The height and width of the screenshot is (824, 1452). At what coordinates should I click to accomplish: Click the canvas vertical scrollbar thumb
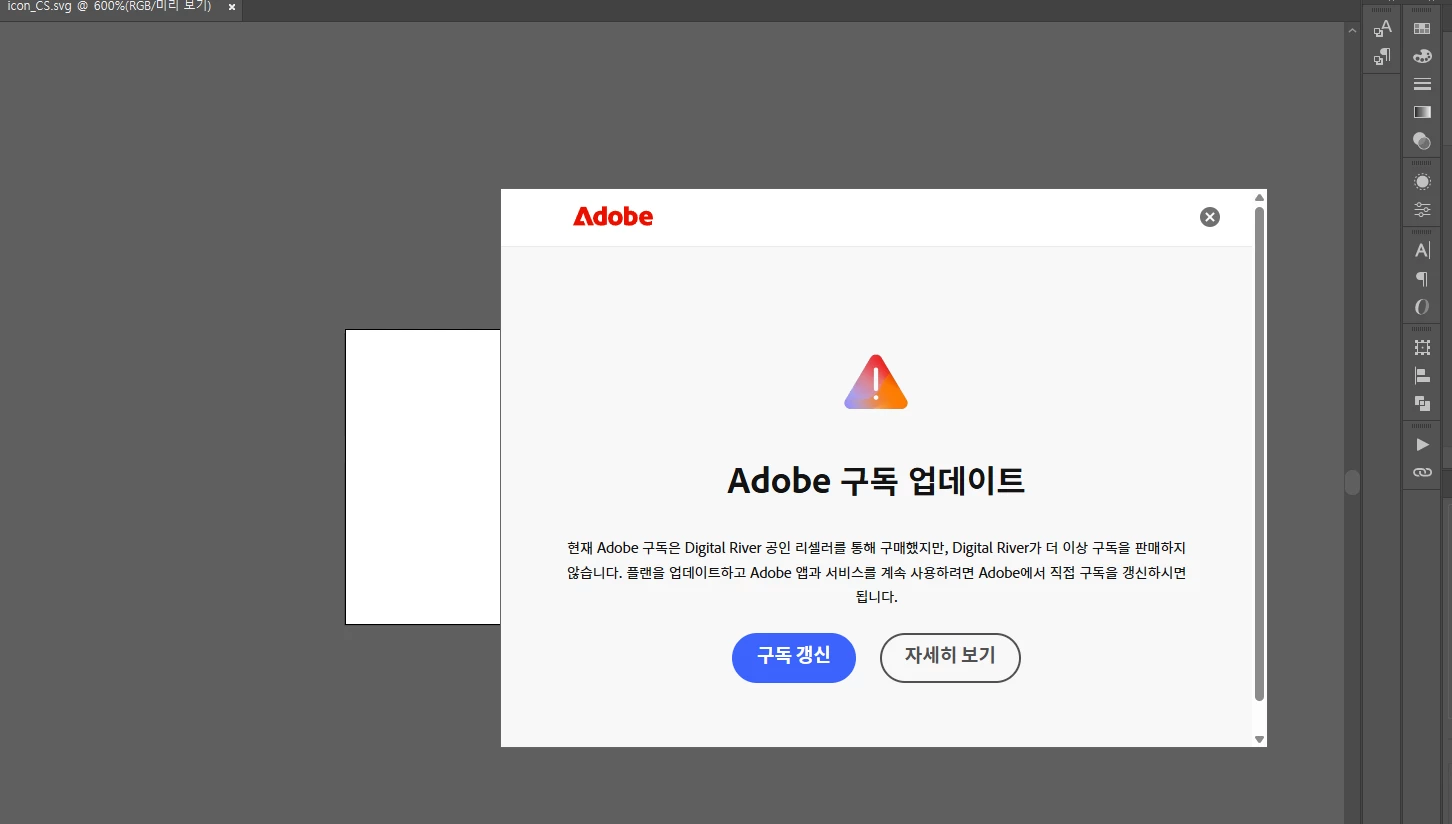coord(1352,482)
